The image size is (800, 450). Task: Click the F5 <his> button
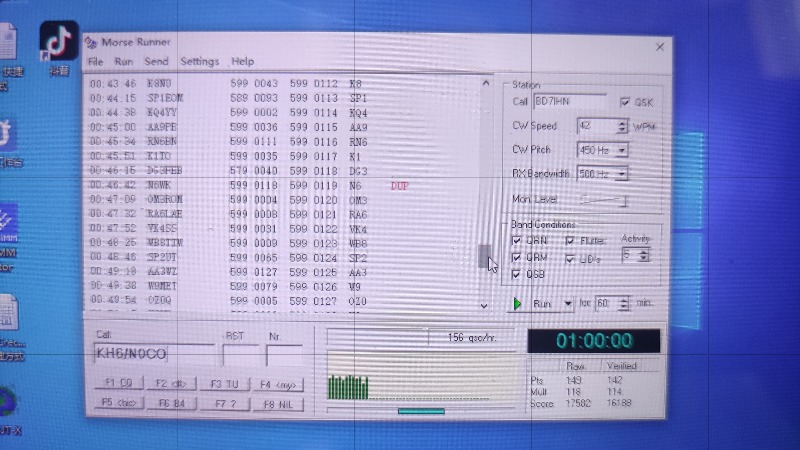(119, 403)
